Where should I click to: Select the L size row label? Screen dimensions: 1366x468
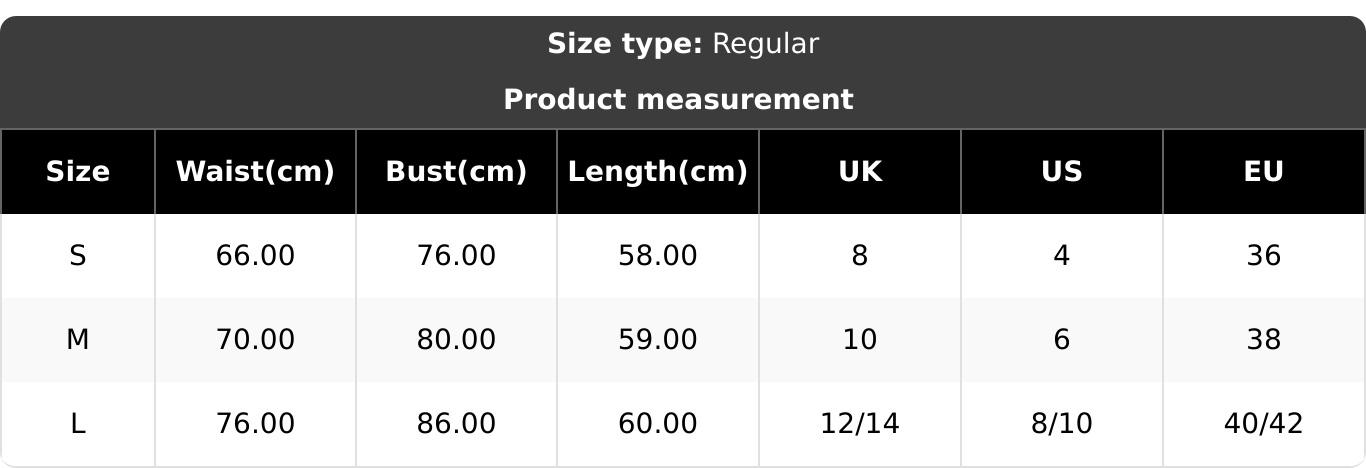pyautogui.click(x=77, y=424)
